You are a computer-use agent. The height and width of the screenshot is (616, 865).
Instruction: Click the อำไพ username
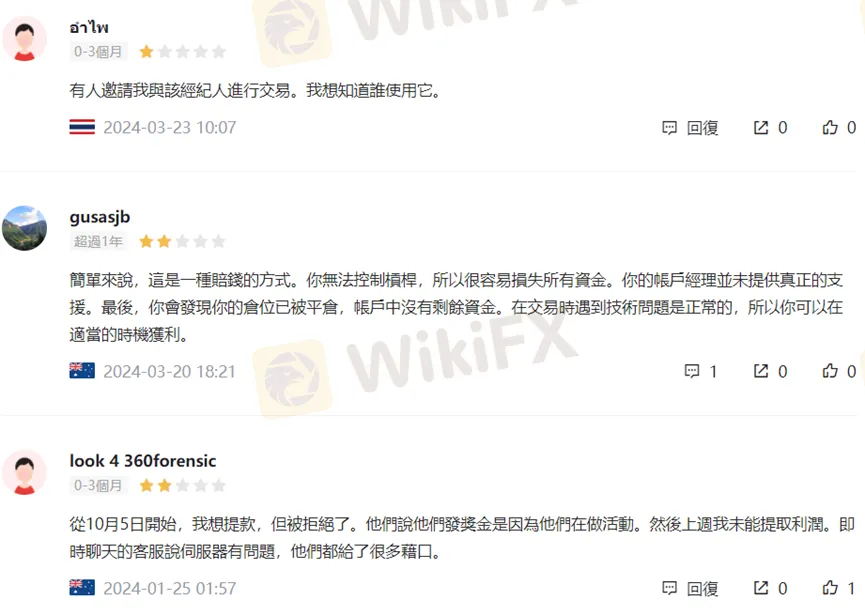pyautogui.click(x=89, y=26)
